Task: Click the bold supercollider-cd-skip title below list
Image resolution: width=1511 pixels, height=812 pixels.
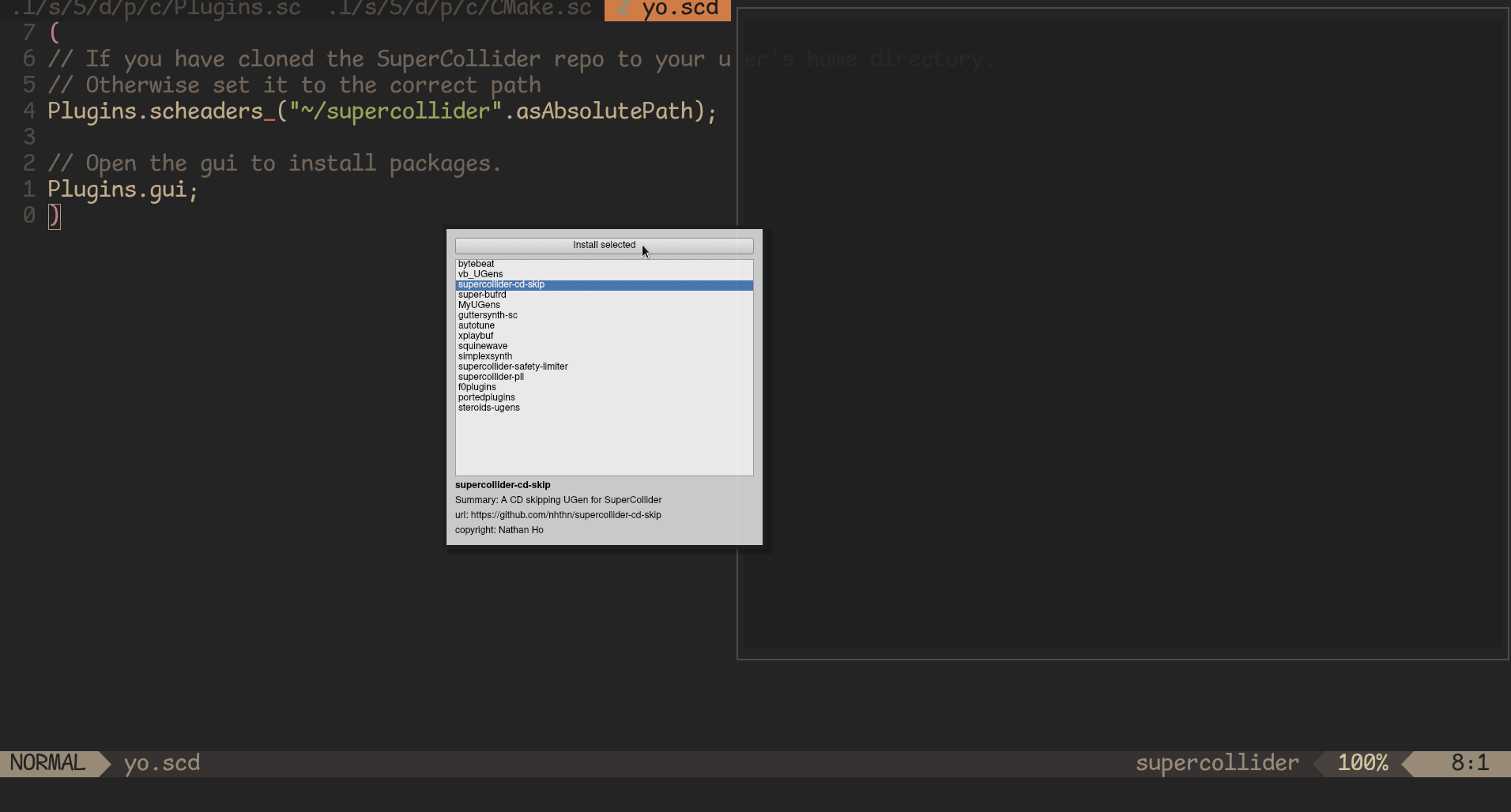Action: (x=503, y=485)
